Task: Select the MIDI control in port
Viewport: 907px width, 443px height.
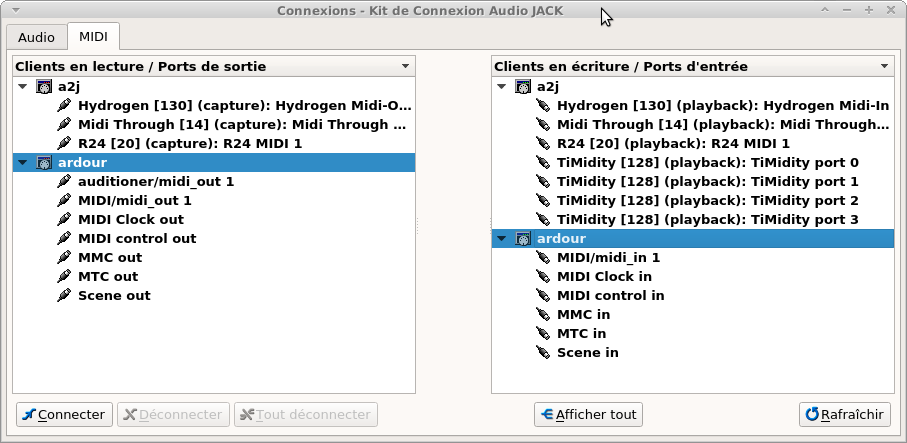Action: [x=610, y=296]
